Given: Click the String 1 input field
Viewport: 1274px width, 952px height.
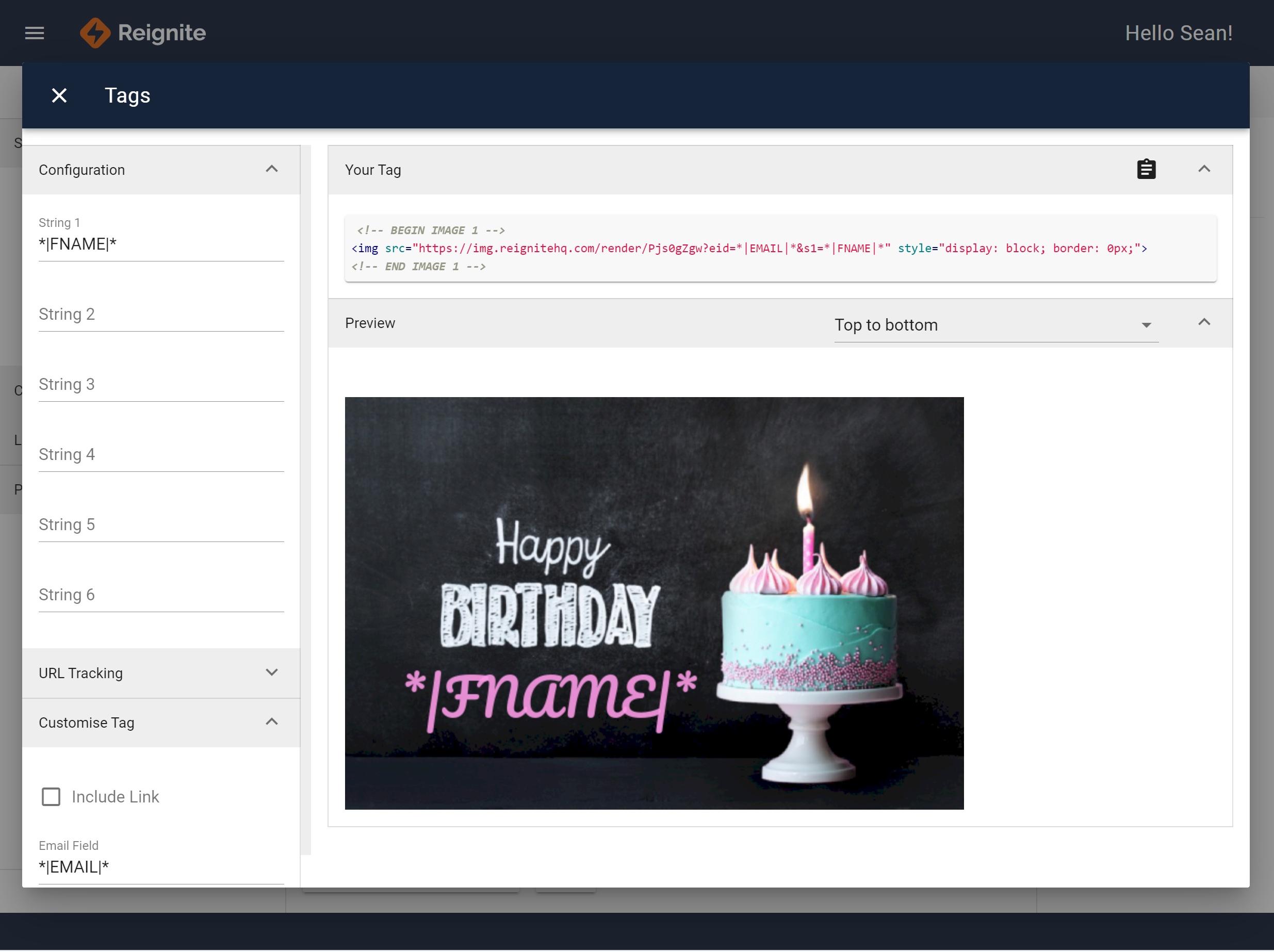Looking at the screenshot, I should coord(161,244).
